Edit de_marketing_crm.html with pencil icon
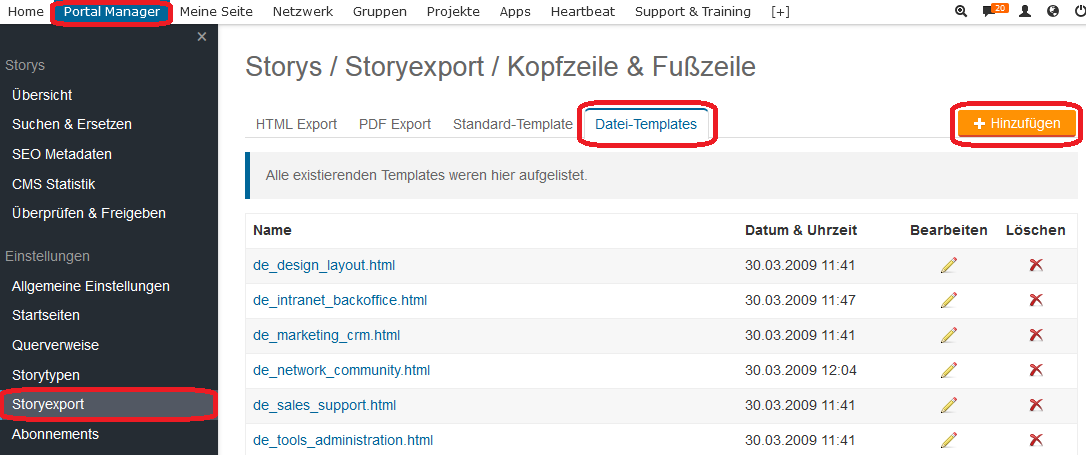Image resolution: width=1086 pixels, height=455 pixels. coord(949,335)
